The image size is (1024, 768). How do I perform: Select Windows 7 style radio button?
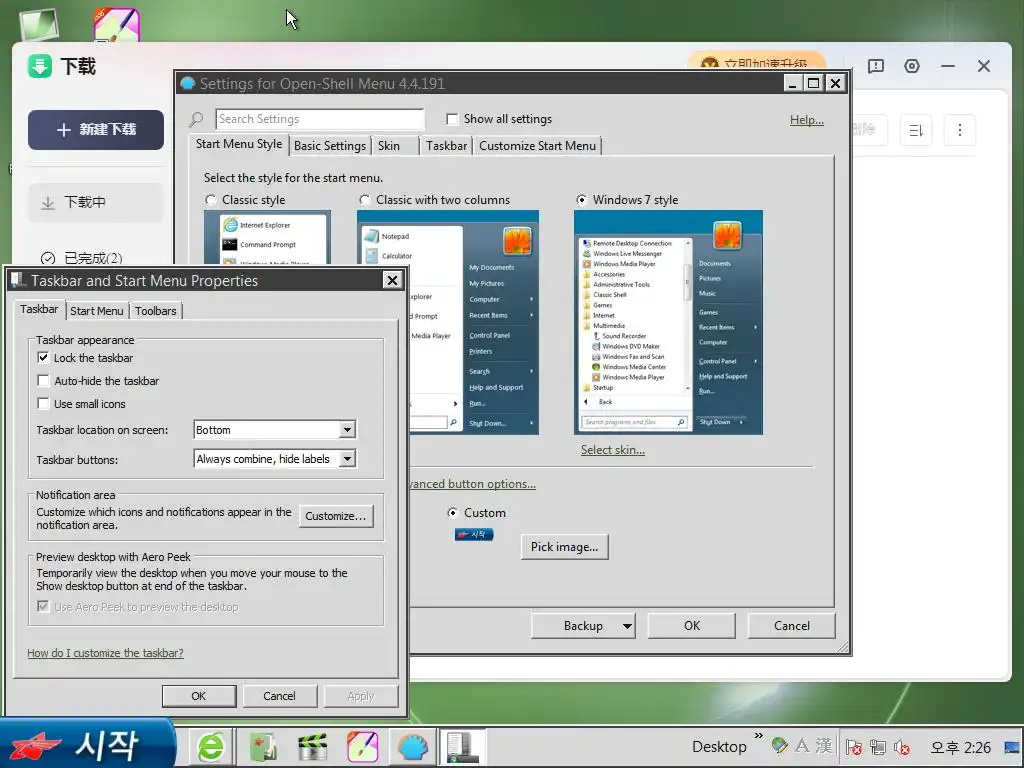[581, 200]
